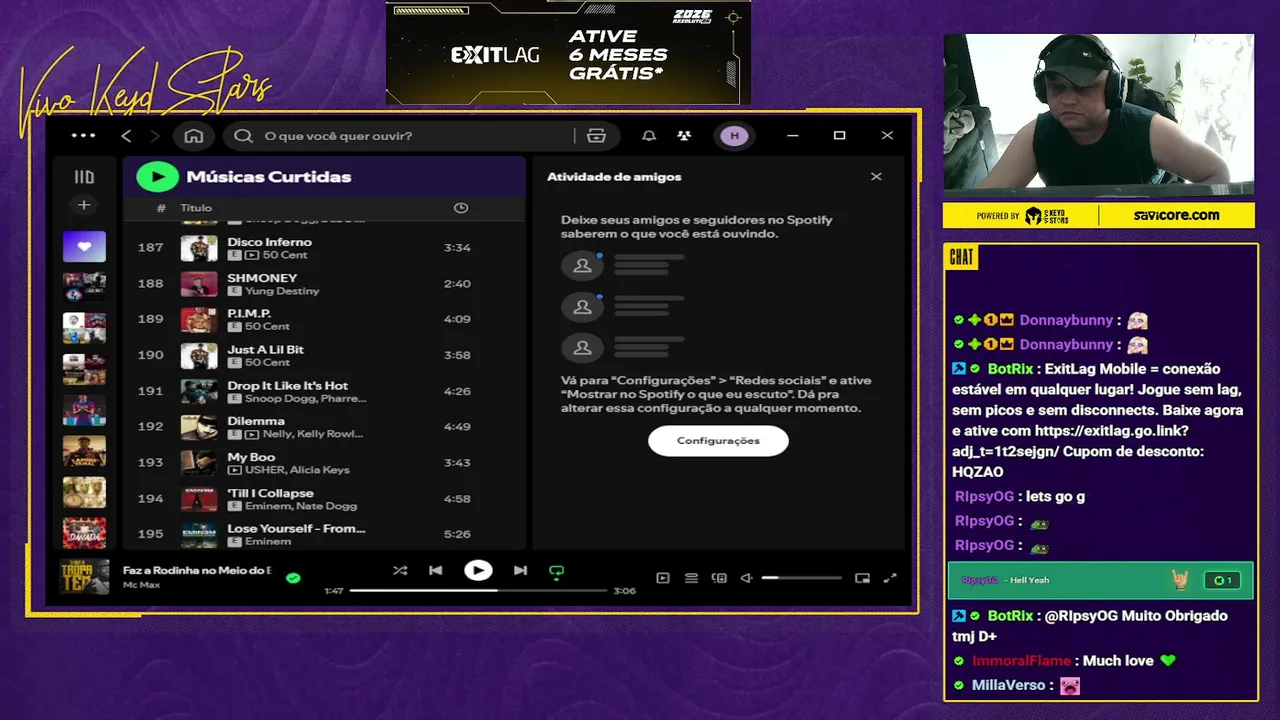The height and width of the screenshot is (720, 1280).
Task: Go forward with the right arrow
Action: 154,136
